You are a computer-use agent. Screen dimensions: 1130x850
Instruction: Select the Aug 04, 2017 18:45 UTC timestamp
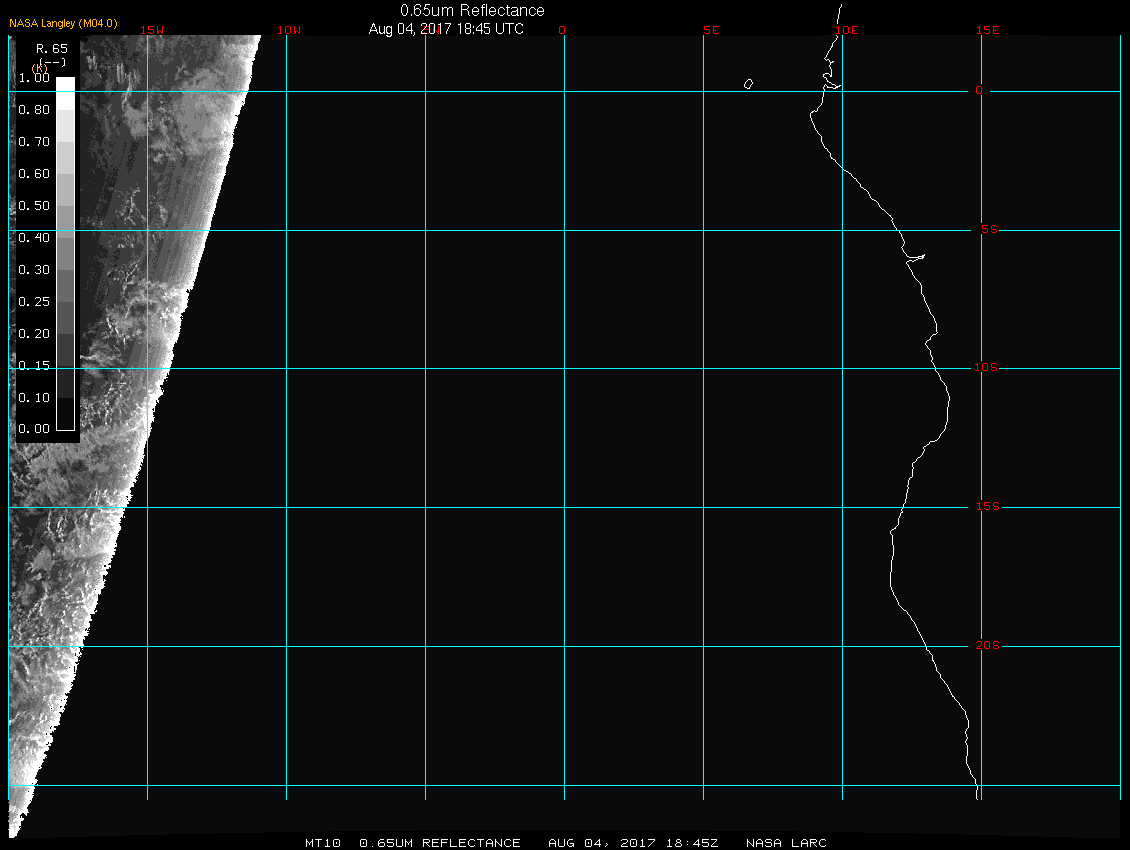446,29
